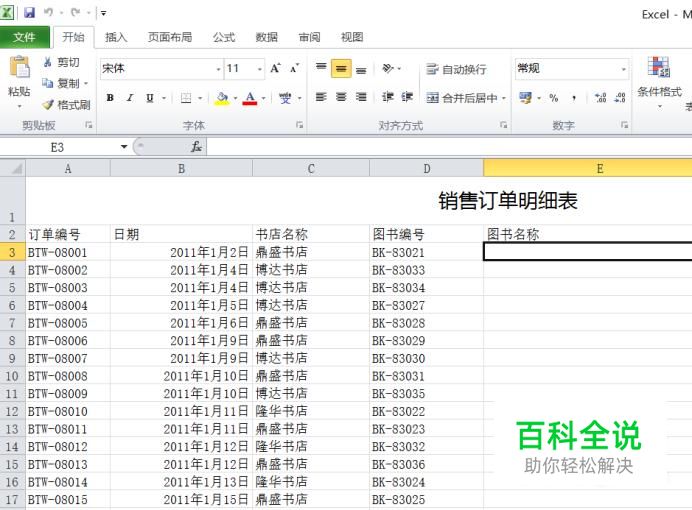Switch to the Page Layout (页面布局) tab

coord(170,37)
